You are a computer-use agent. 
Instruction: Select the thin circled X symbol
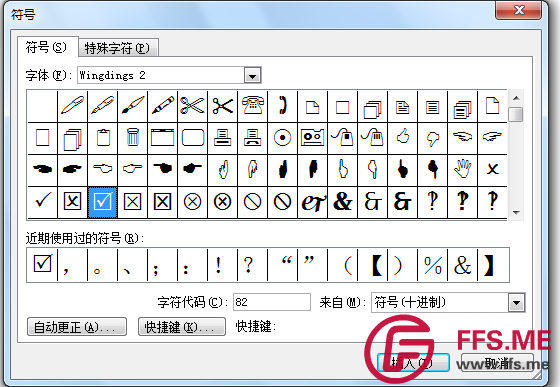tap(192, 202)
